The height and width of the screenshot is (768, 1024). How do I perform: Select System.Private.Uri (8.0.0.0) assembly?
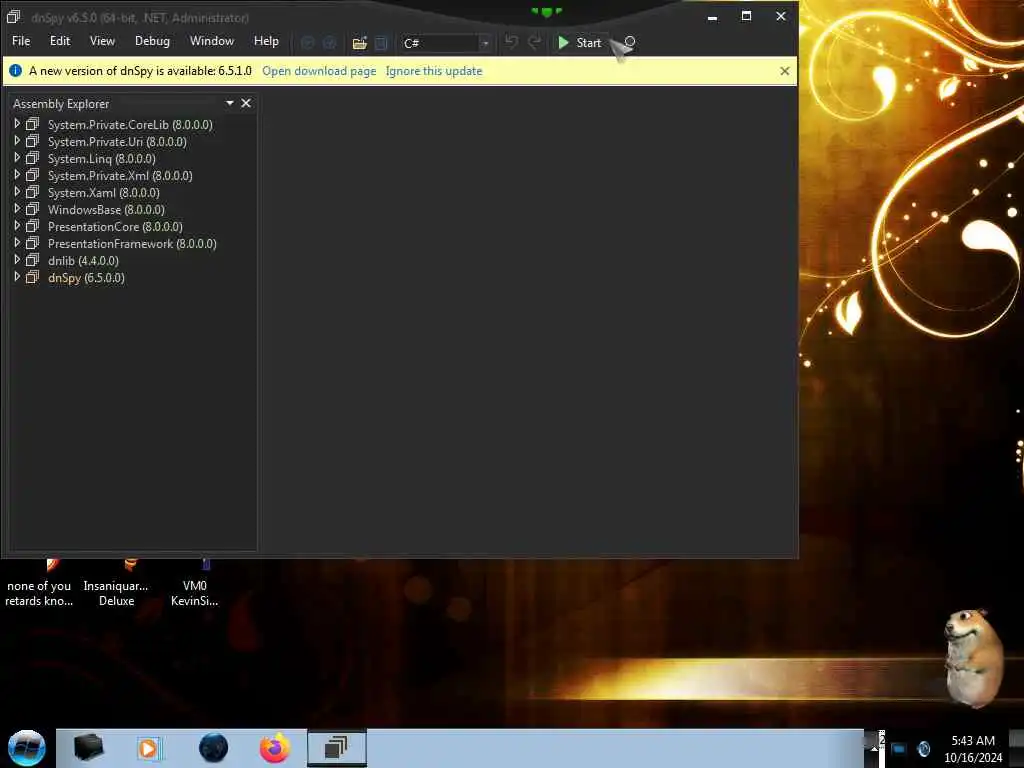coord(117,142)
